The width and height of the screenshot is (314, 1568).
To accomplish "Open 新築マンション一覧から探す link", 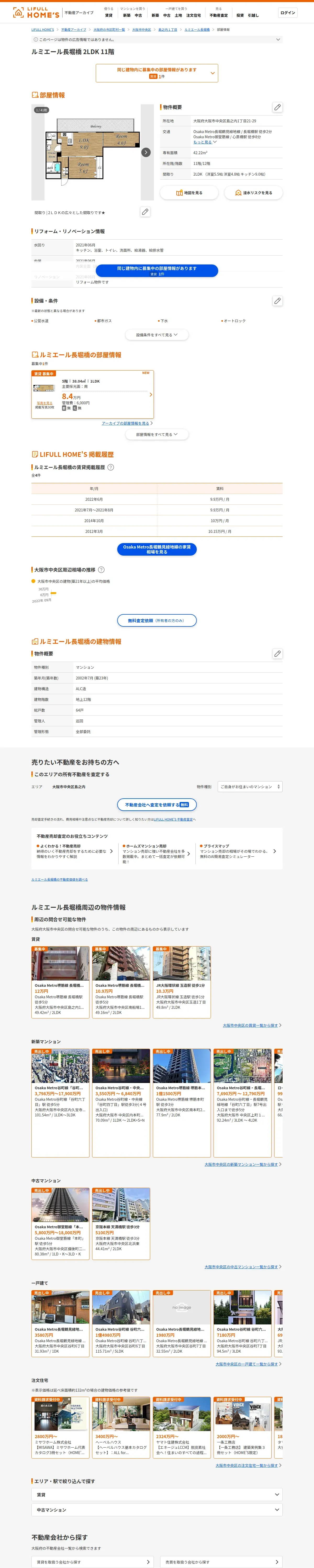I will click(x=242, y=1165).
